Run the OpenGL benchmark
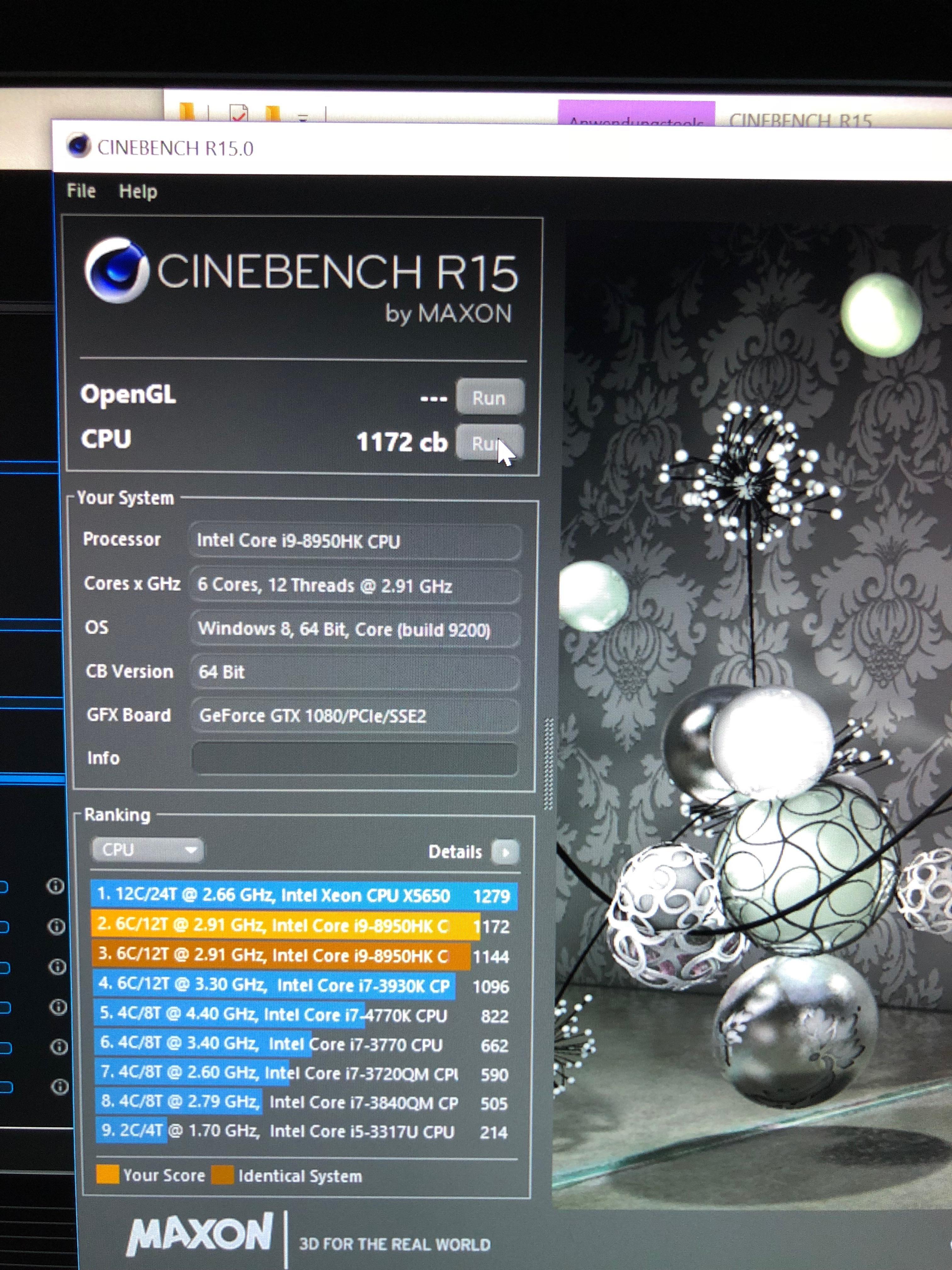Screen dimensions: 952x1270 coord(490,397)
